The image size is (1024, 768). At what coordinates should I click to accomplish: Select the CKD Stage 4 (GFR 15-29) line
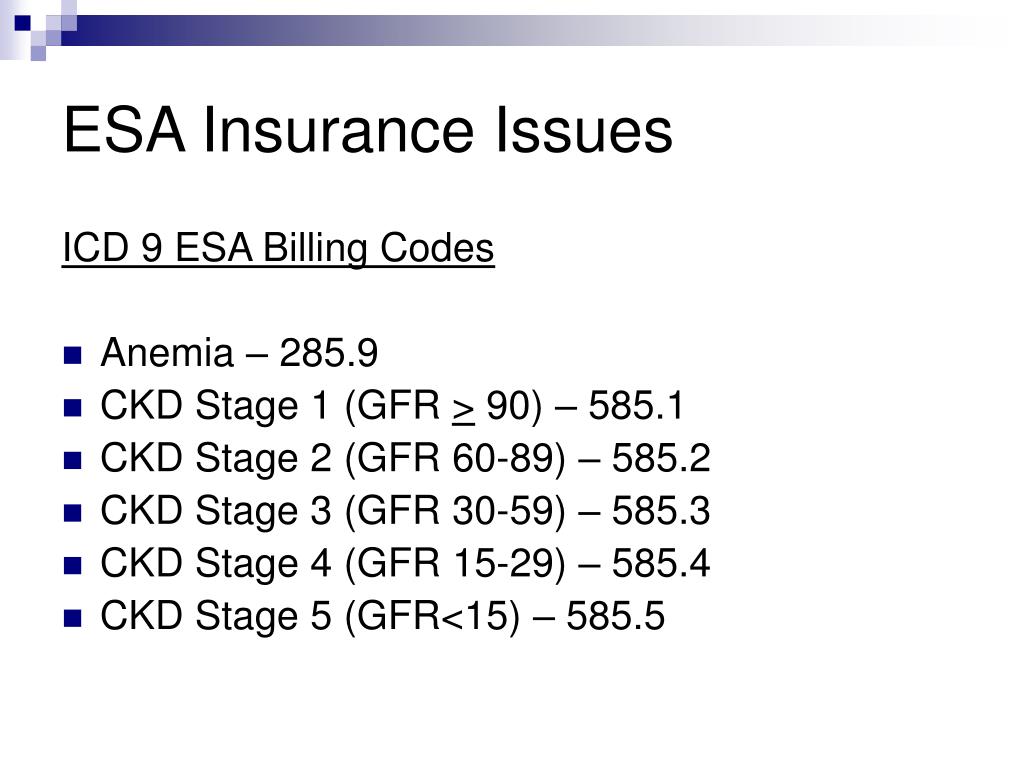point(405,564)
